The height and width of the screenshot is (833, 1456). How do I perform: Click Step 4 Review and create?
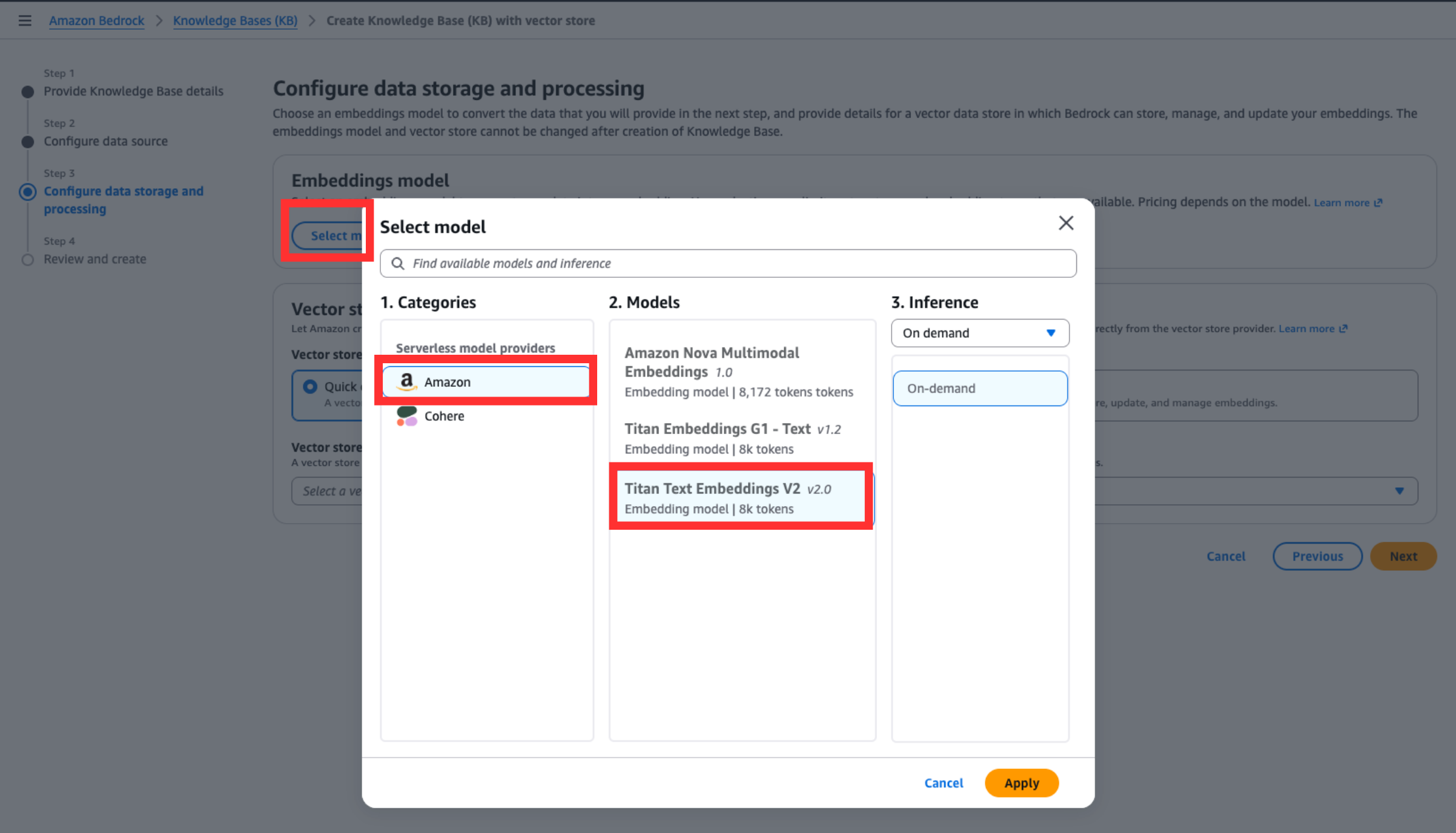click(95, 259)
